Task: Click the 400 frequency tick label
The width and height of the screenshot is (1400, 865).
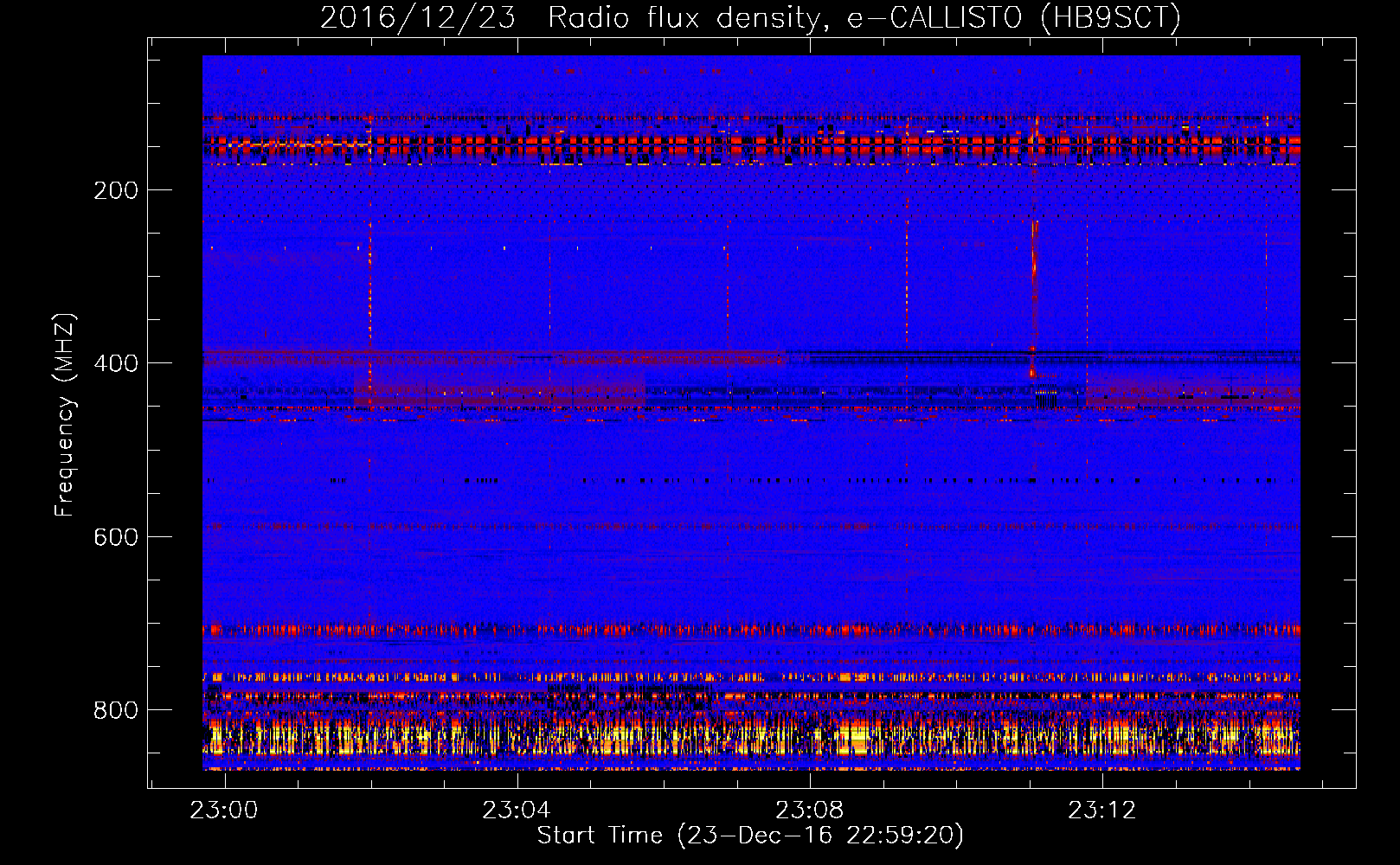Action: (116, 363)
